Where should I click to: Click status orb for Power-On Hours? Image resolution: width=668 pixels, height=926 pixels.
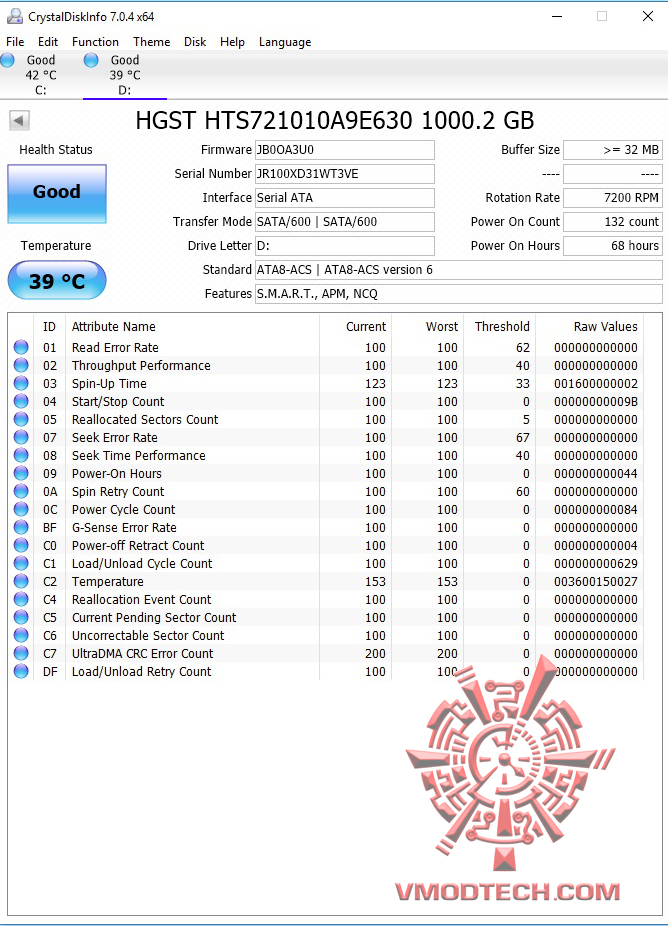click(21, 474)
